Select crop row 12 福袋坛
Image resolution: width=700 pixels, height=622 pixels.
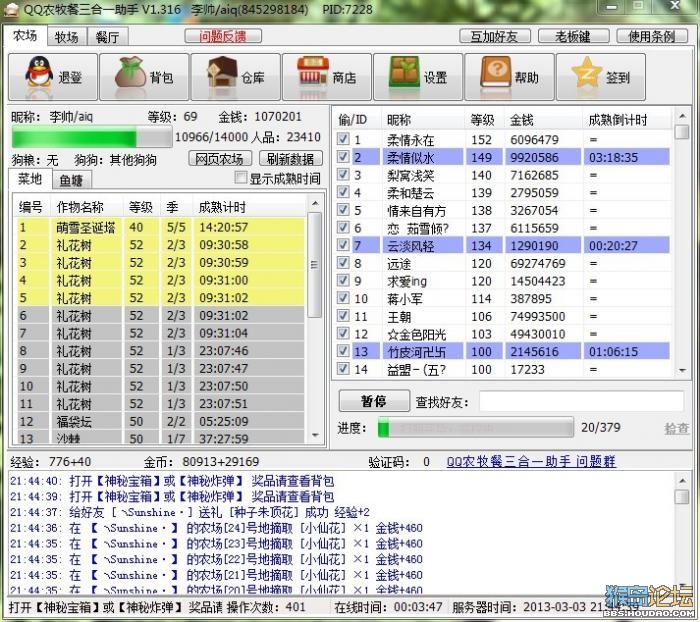tap(161, 422)
